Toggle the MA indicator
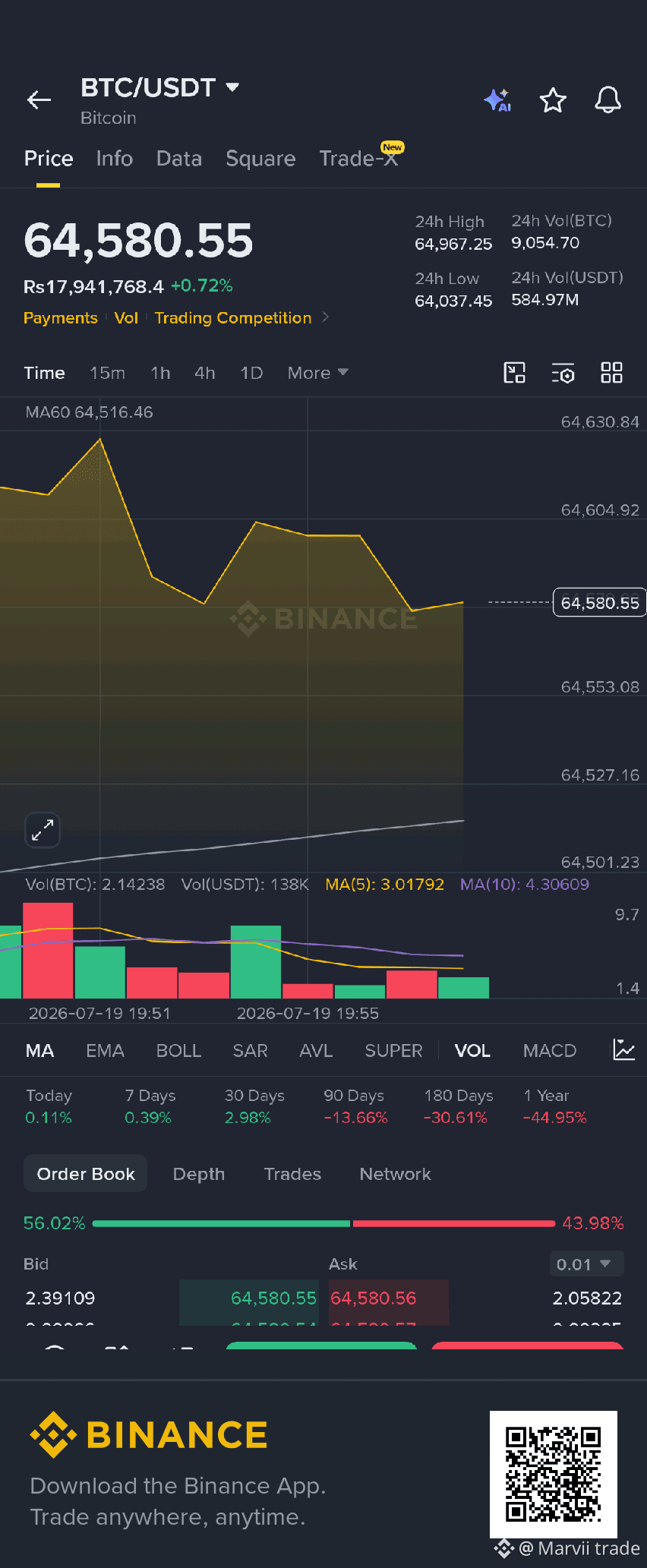The height and width of the screenshot is (1568, 647). click(x=39, y=1050)
